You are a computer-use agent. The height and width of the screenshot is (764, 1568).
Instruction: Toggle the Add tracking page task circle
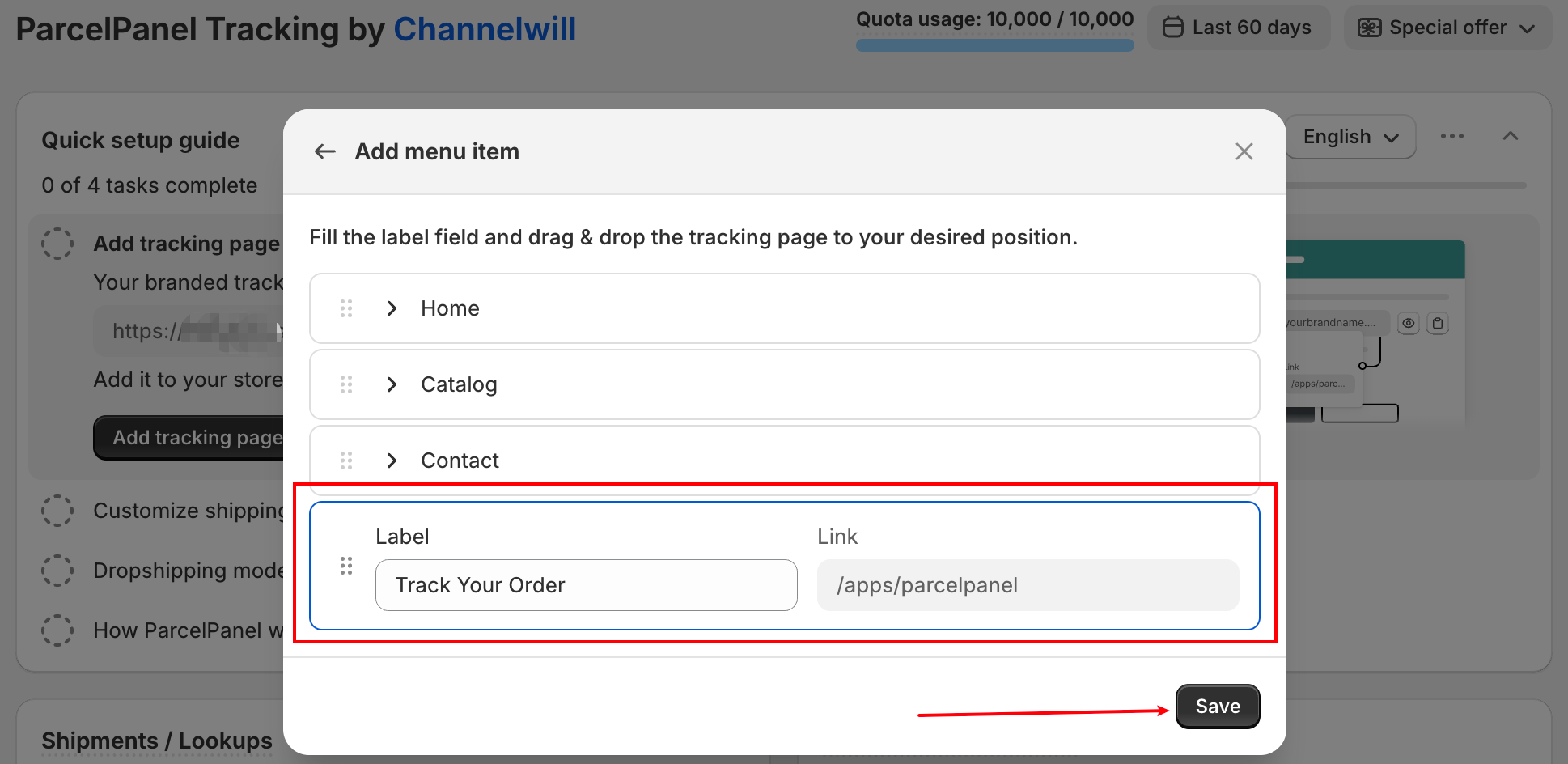(x=57, y=244)
